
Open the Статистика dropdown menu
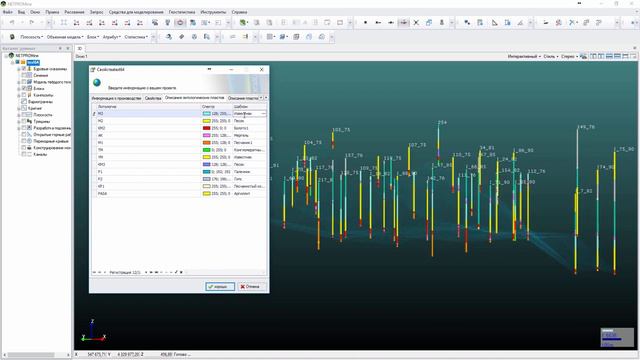coord(136,37)
